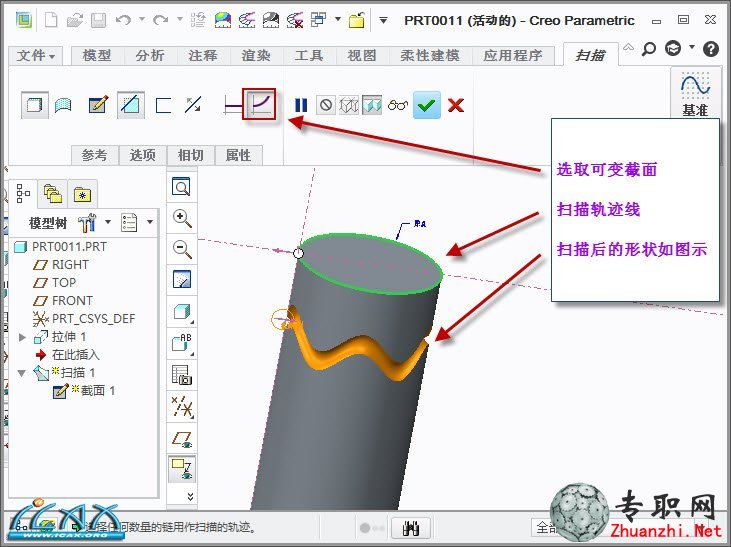Undo the last action
731x547 pixels.
tap(123, 21)
